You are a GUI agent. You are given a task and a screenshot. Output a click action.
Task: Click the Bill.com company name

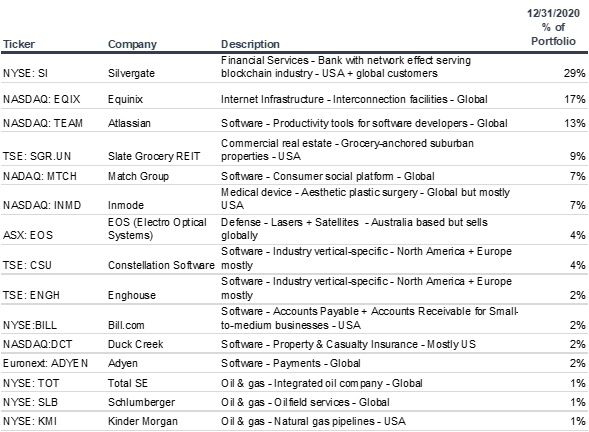[x=126, y=325]
